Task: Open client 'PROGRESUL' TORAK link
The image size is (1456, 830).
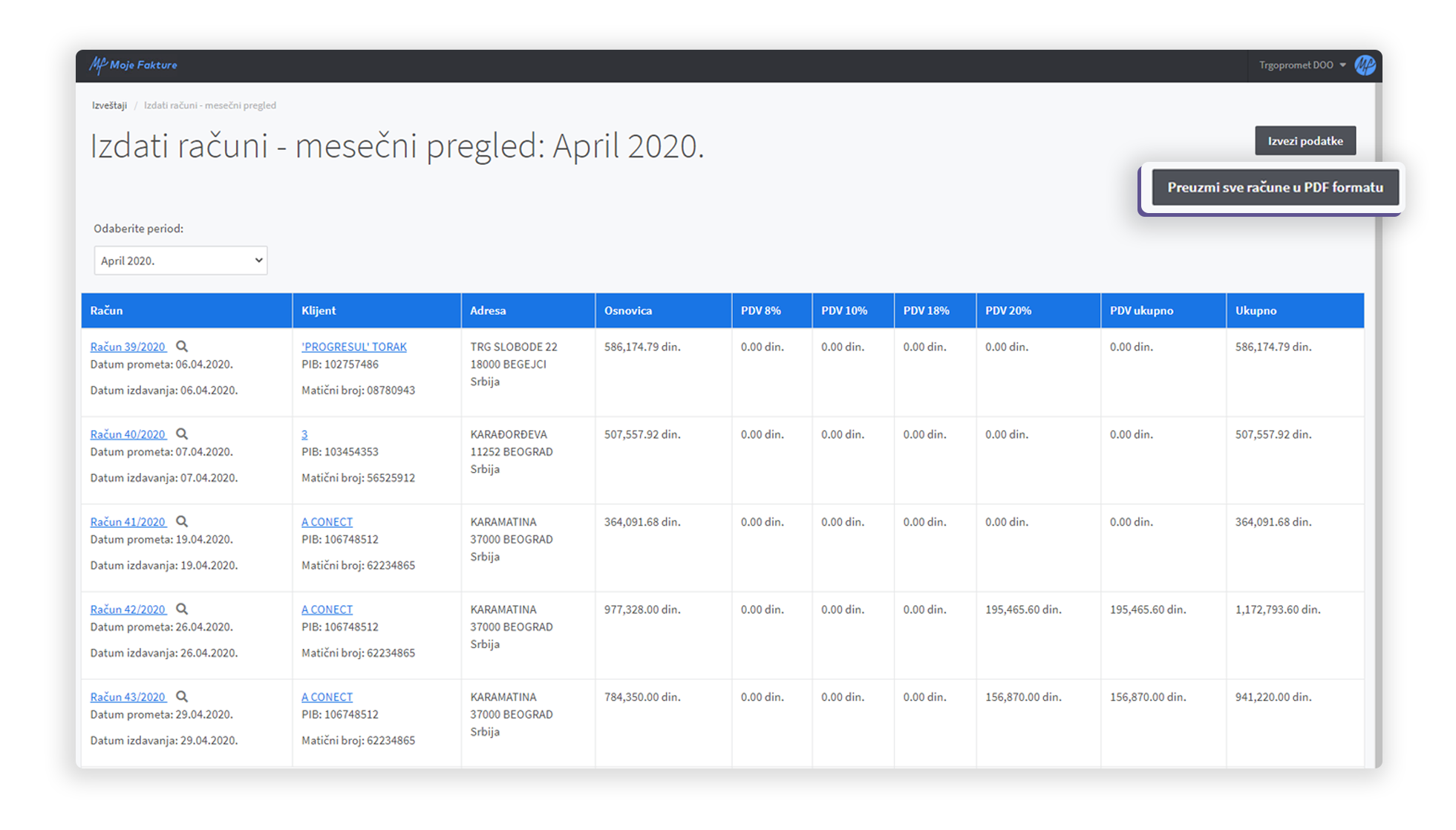Action: point(354,347)
